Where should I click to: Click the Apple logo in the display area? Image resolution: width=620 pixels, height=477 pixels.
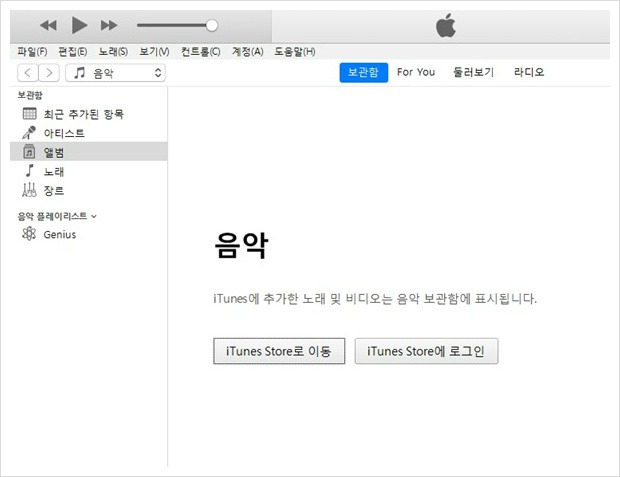(446, 25)
